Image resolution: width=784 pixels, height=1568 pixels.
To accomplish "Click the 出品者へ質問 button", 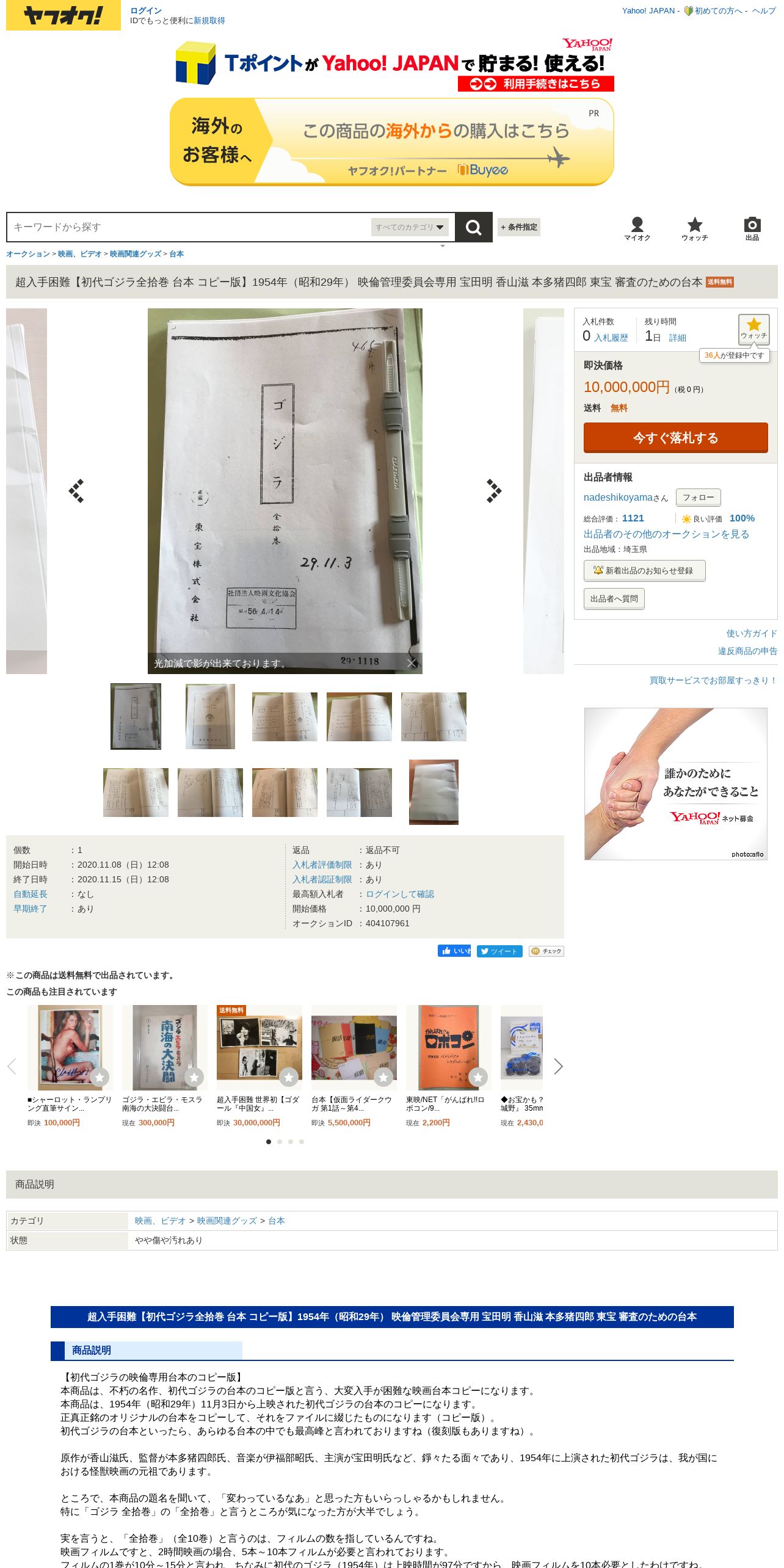I will [614, 599].
